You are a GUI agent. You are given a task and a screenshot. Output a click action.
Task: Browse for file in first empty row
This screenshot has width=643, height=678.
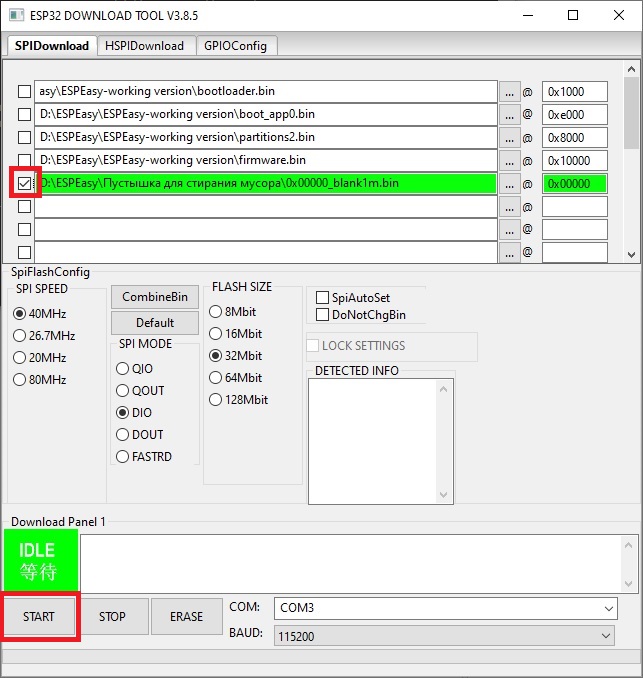pos(509,207)
